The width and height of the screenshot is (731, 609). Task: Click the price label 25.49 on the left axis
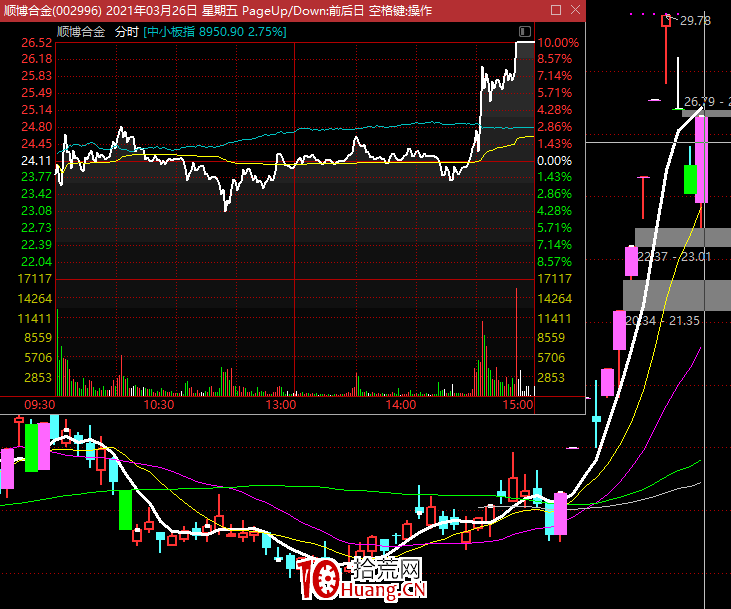[37, 93]
